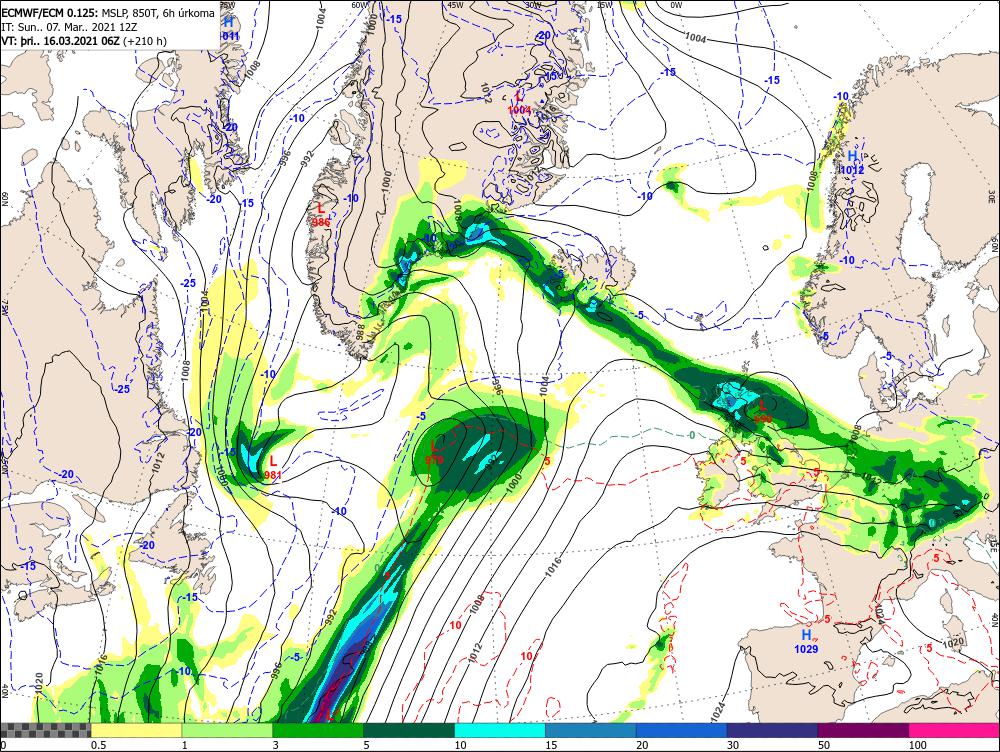Click the light green 1–3 mm legend swatch
This screenshot has width=1000, height=752.
pyautogui.click(x=227, y=730)
